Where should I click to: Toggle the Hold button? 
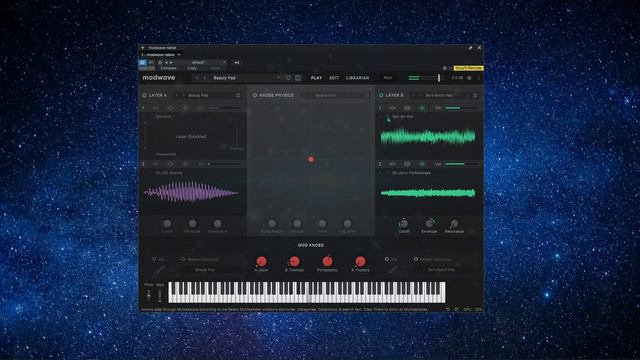387,78
